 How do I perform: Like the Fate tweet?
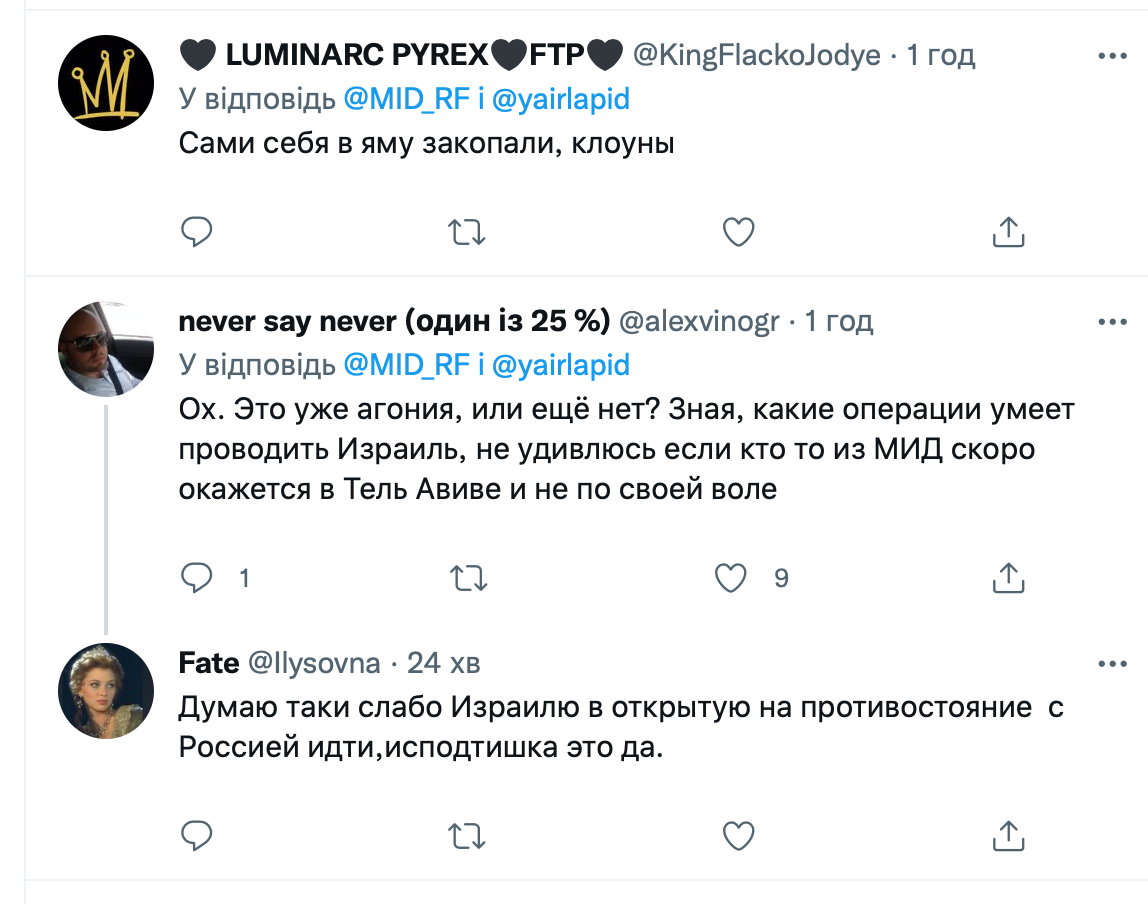[x=738, y=833]
